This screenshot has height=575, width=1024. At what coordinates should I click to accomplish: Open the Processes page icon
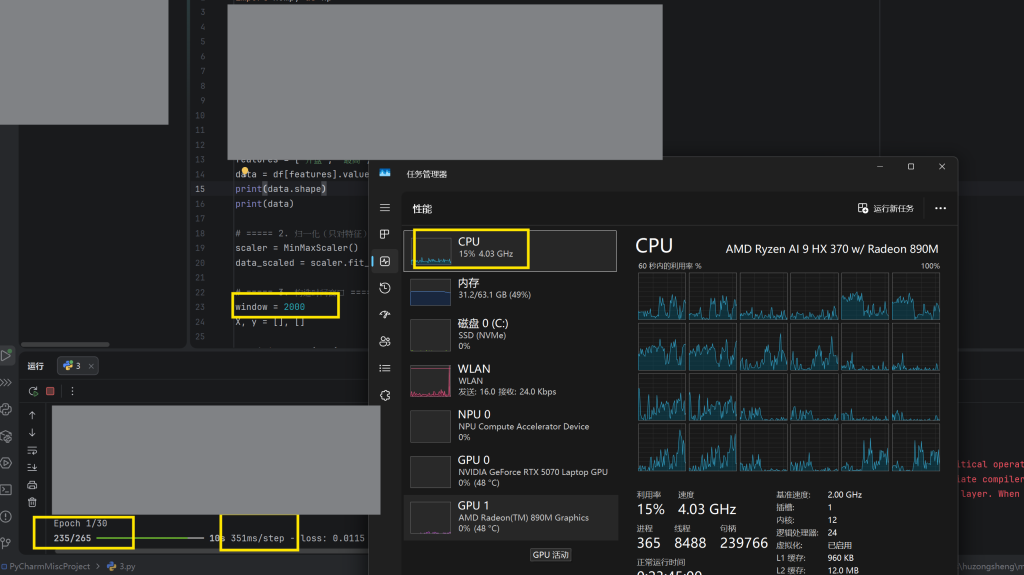point(385,235)
